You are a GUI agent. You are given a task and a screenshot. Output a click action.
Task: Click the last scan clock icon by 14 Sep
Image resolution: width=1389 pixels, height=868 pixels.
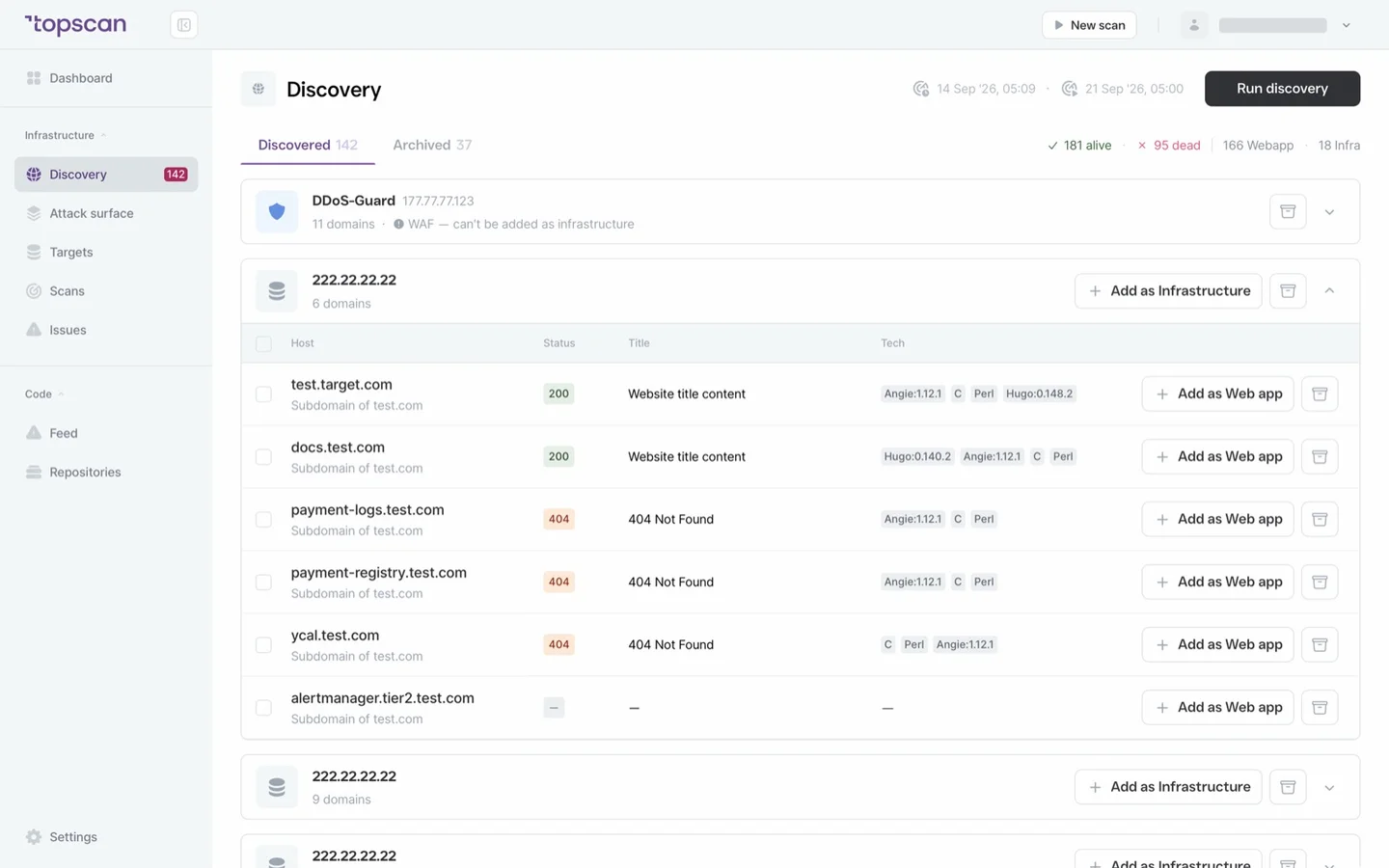coord(921,89)
